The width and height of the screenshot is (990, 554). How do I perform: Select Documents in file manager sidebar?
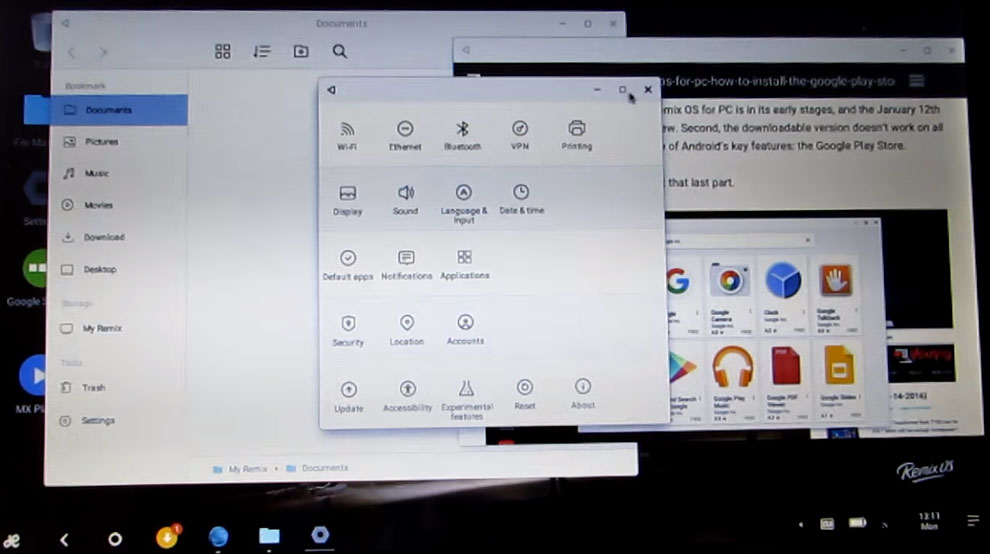tap(119, 110)
